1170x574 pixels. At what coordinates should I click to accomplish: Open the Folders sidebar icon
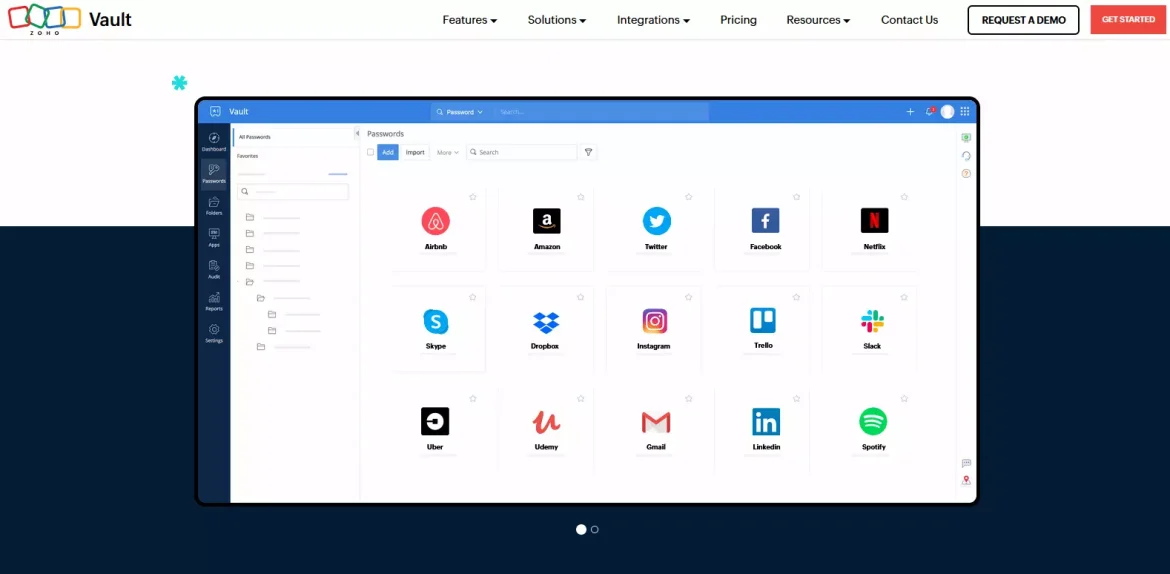(213, 206)
